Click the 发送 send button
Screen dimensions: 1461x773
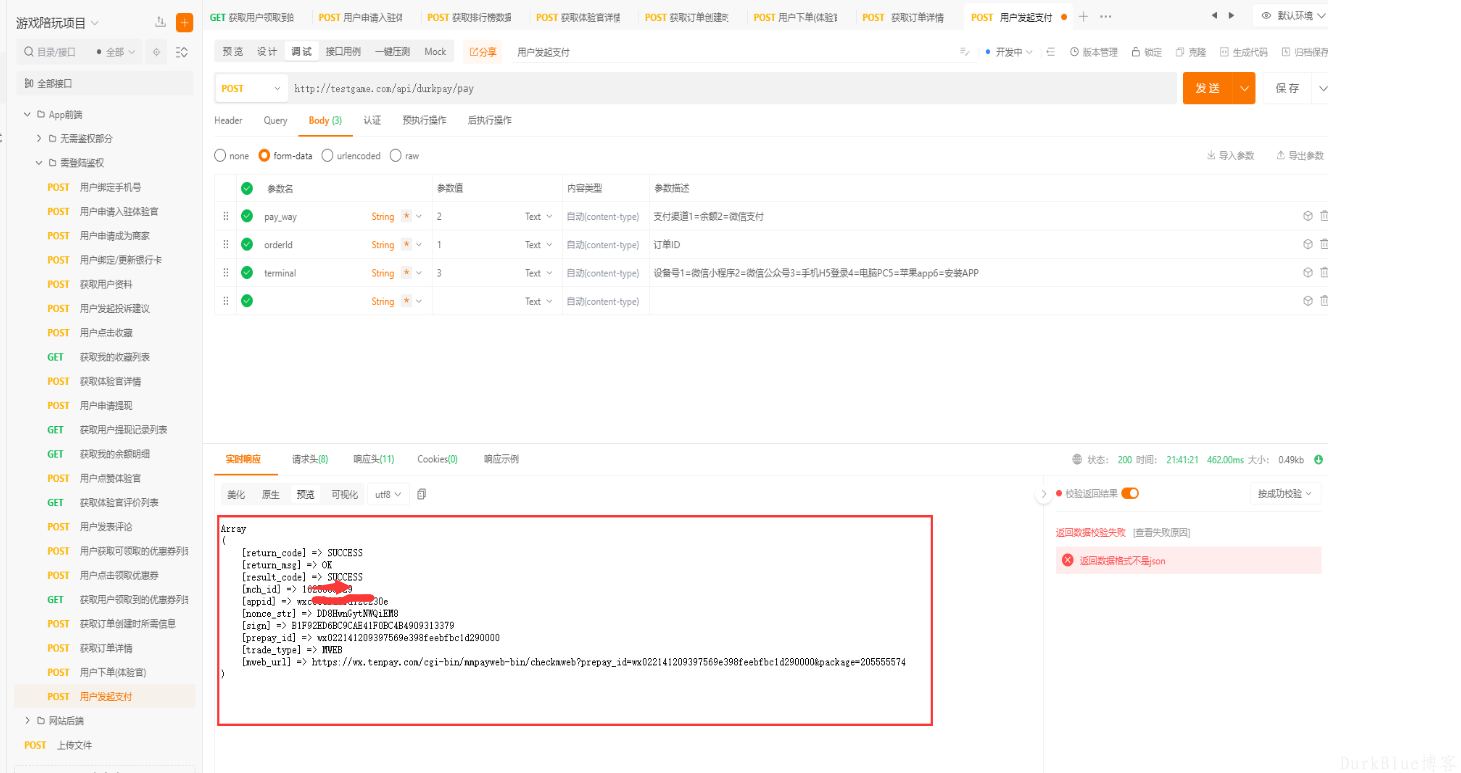pyautogui.click(x=1208, y=88)
